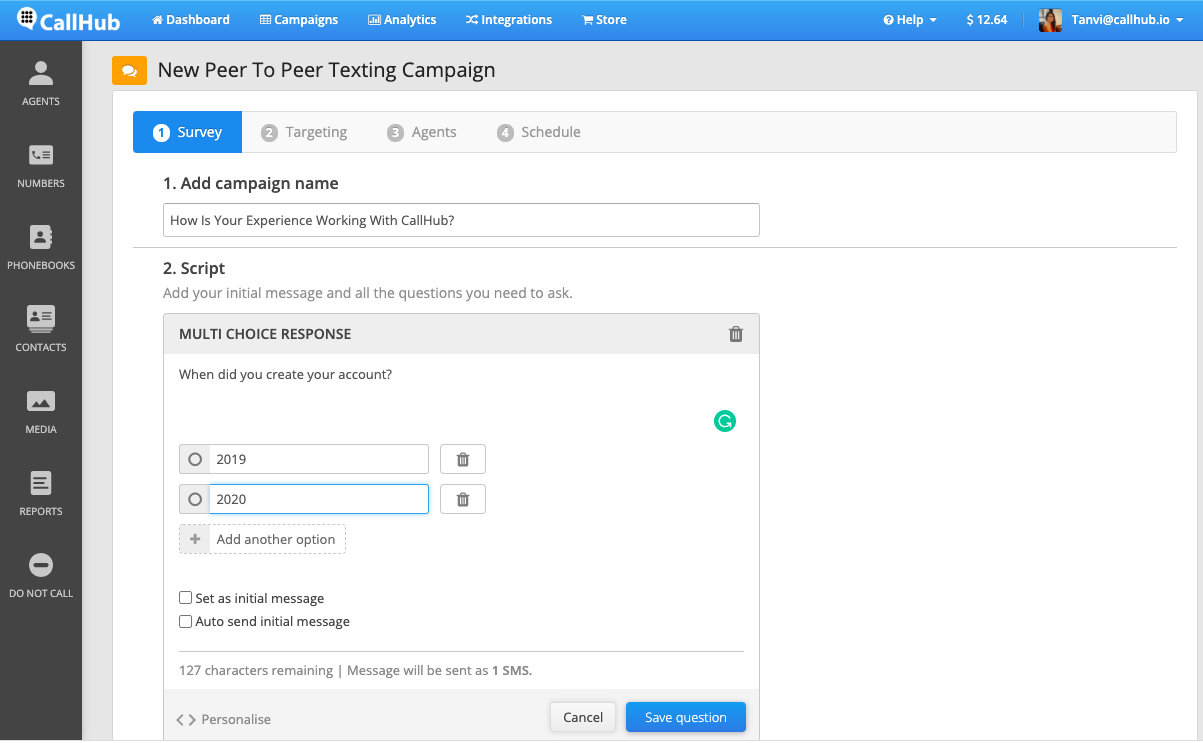The width and height of the screenshot is (1203, 743).
Task: Switch to the Targeting step tab
Action: point(304,132)
